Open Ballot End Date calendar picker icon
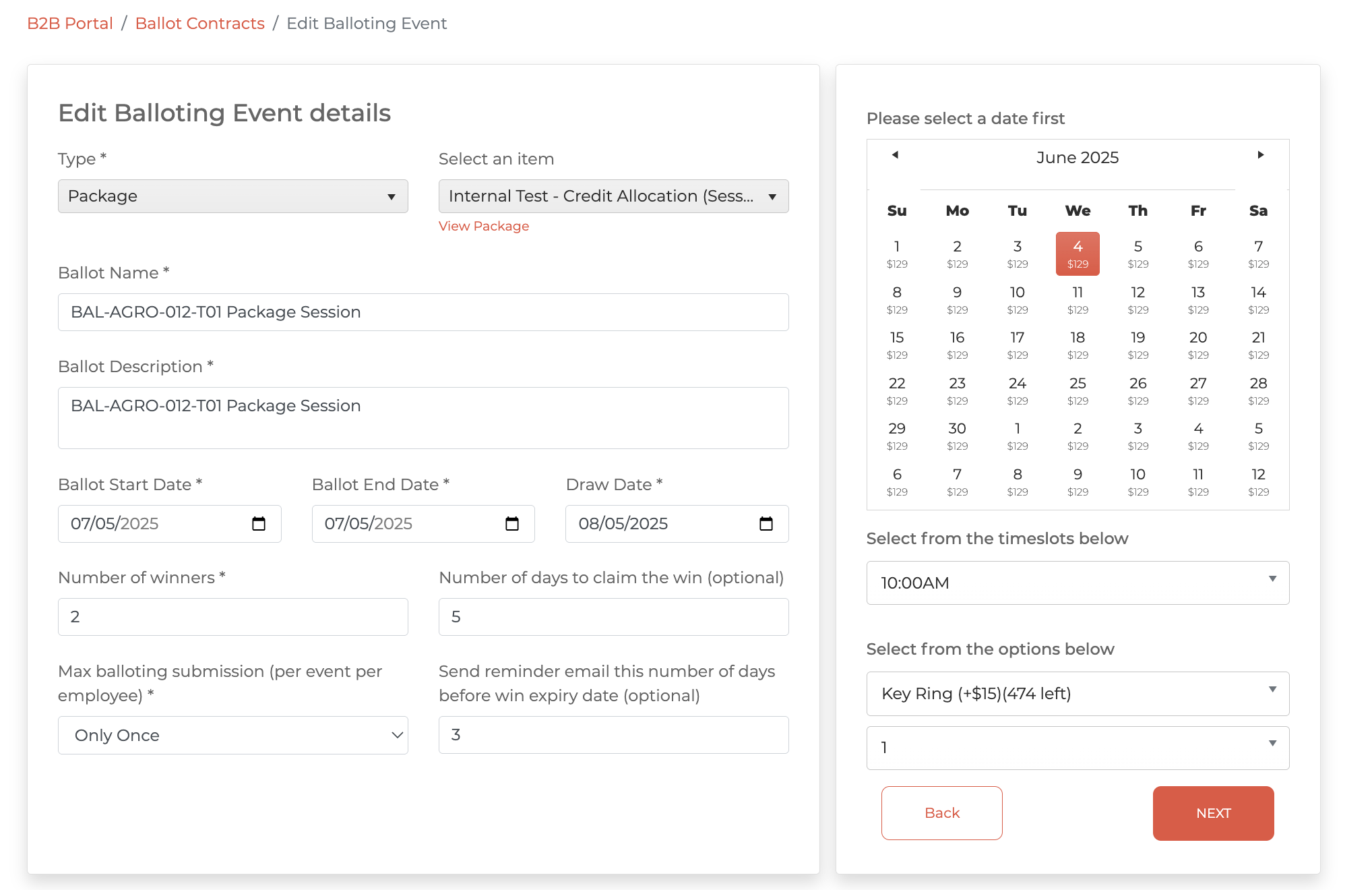Viewport: 1372px width, 890px height. point(512,524)
